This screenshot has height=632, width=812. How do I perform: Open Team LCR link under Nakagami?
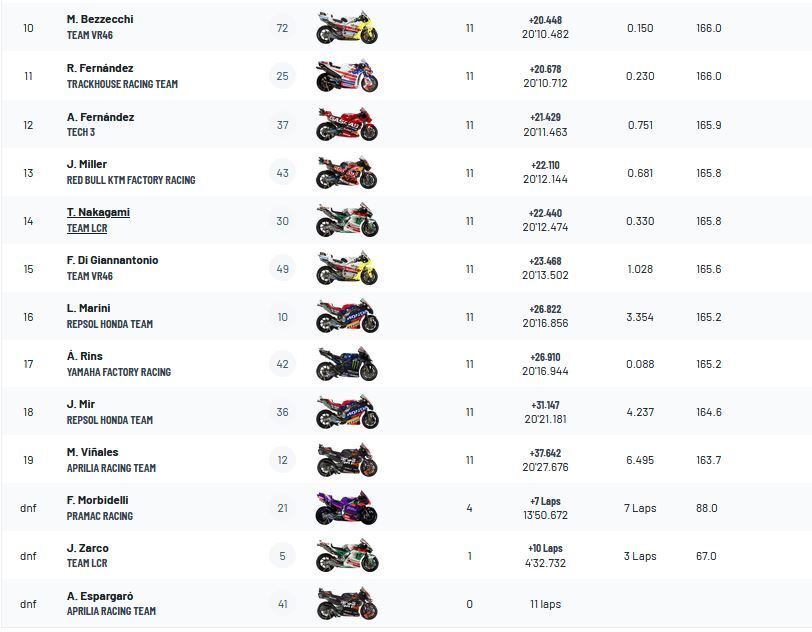coord(87,228)
